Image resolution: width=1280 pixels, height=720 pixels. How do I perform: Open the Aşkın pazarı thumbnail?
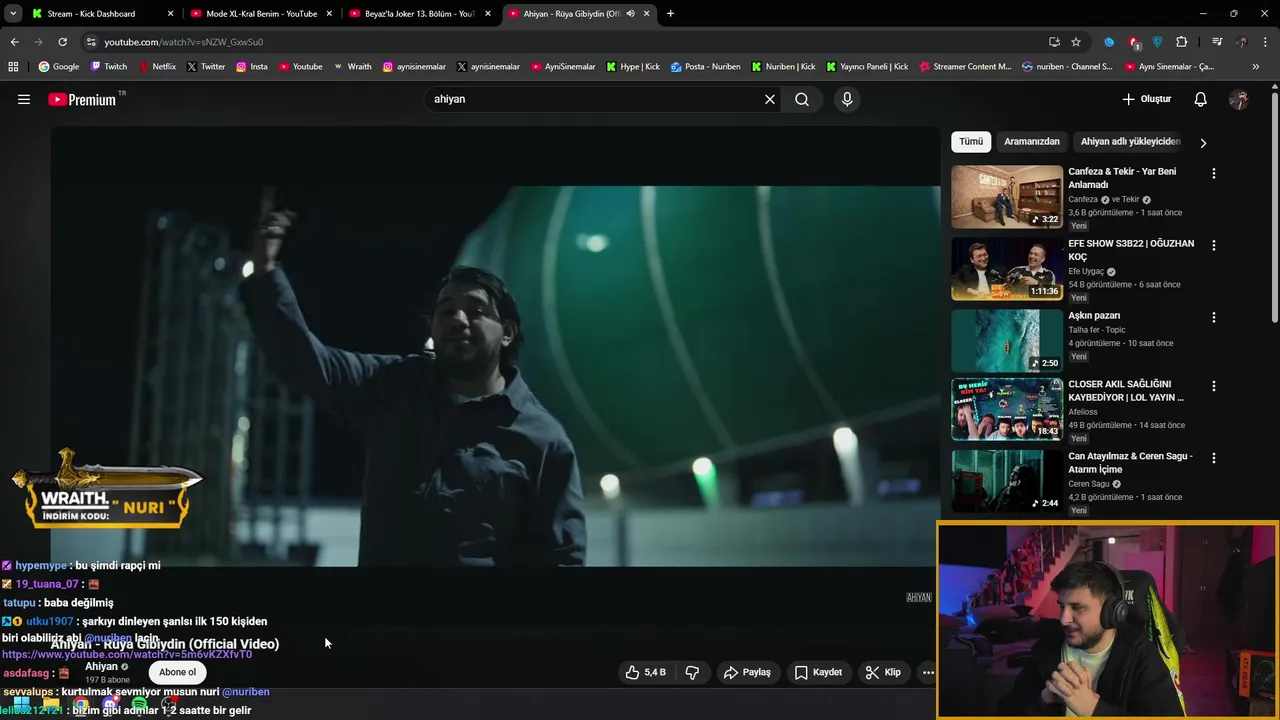pos(1007,341)
